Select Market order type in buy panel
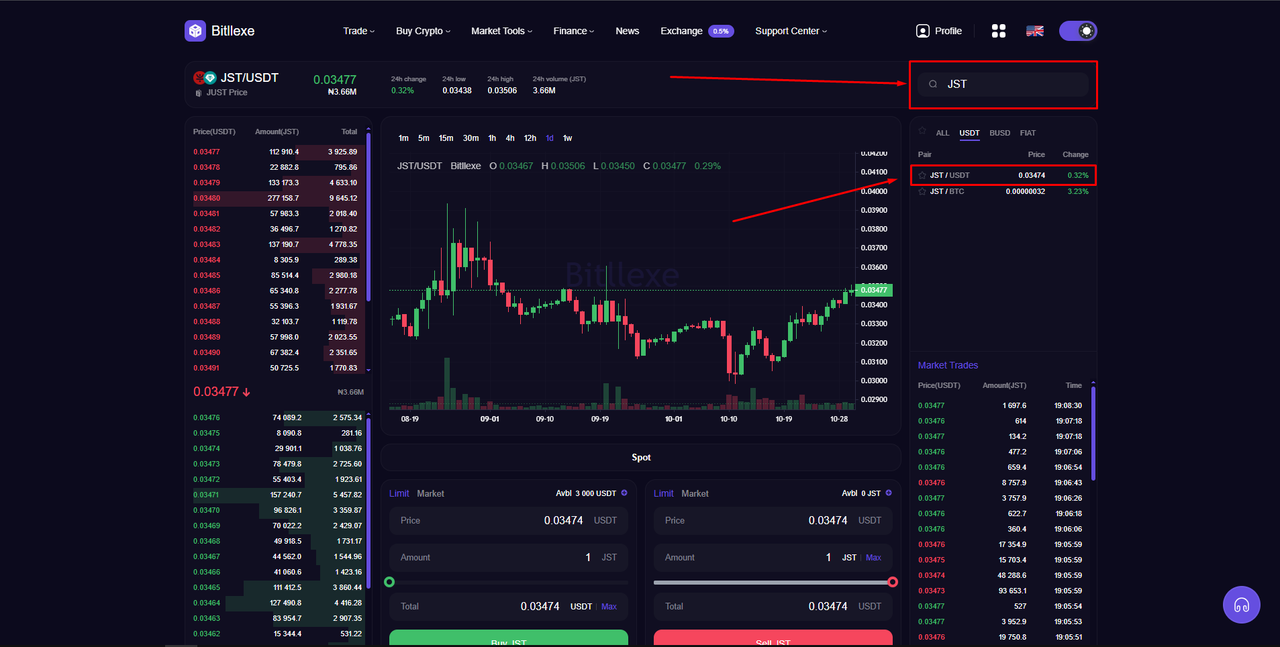The image size is (1280, 647). coord(431,493)
